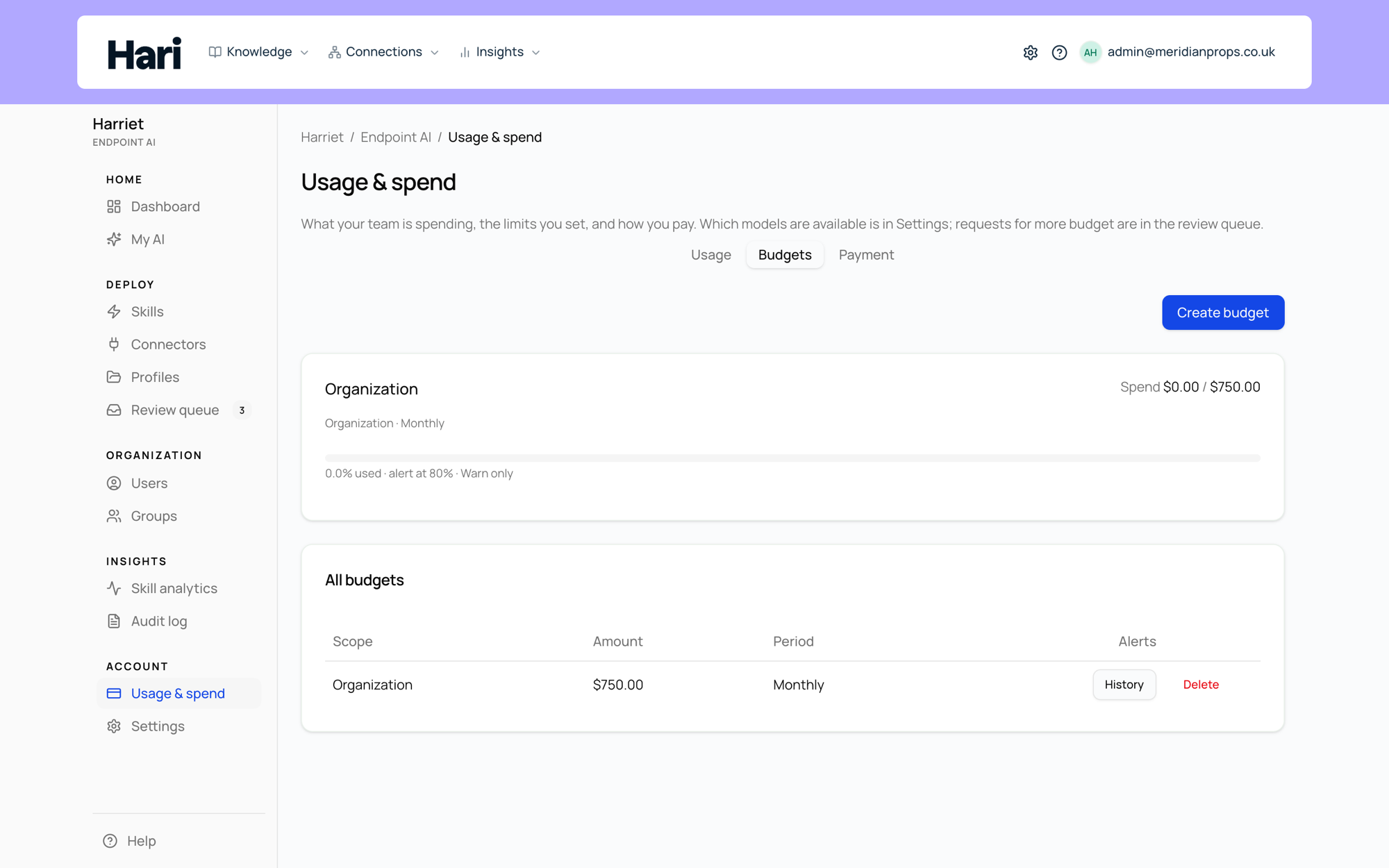Click the Insights bar chart icon

pos(465,52)
